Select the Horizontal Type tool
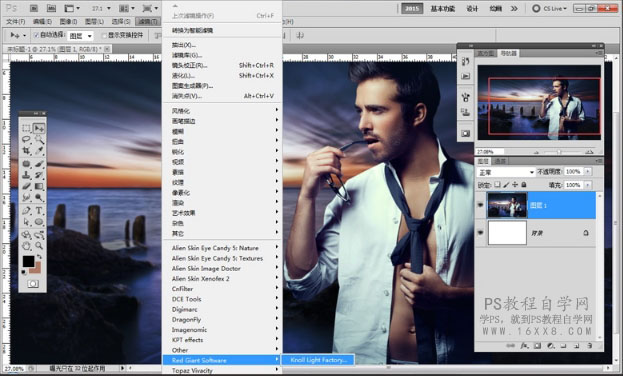The width and height of the screenshot is (623, 376). [39, 210]
